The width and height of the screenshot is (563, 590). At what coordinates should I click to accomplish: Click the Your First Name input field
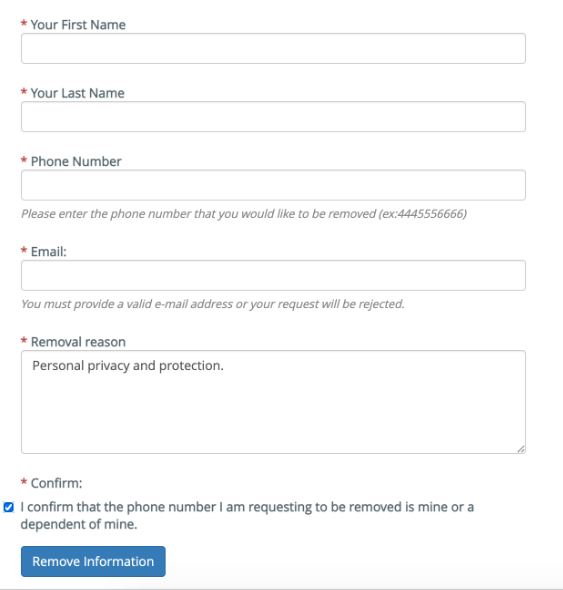click(x=273, y=49)
